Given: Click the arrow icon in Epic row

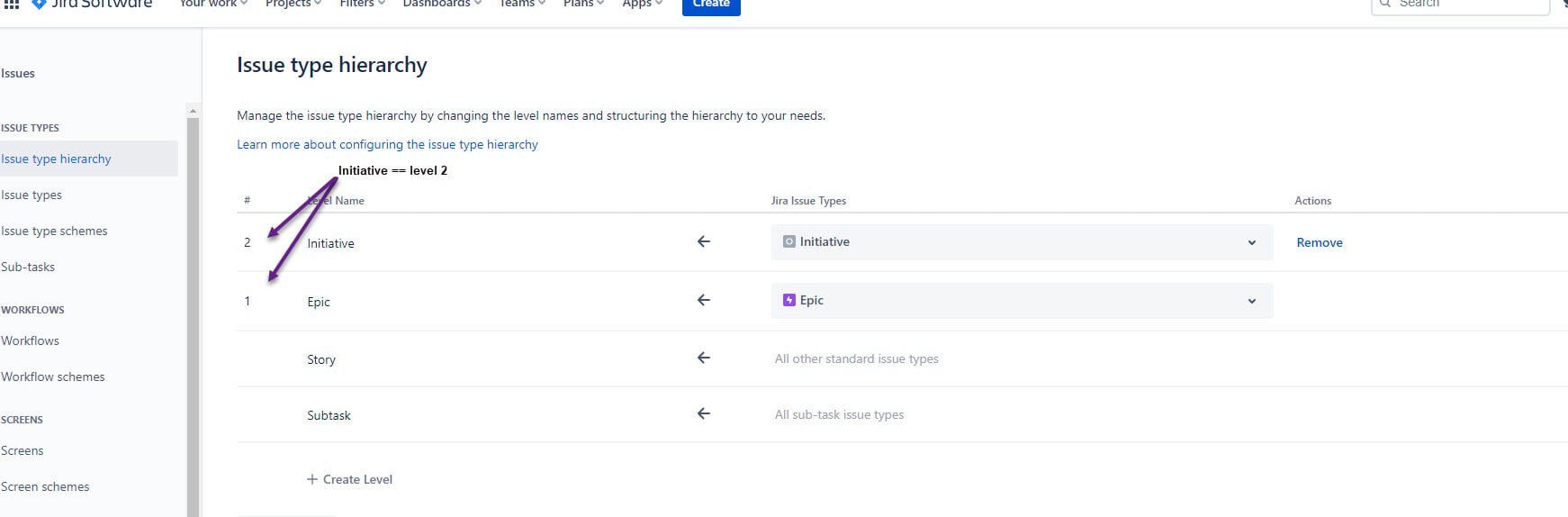Looking at the screenshot, I should pyautogui.click(x=704, y=300).
